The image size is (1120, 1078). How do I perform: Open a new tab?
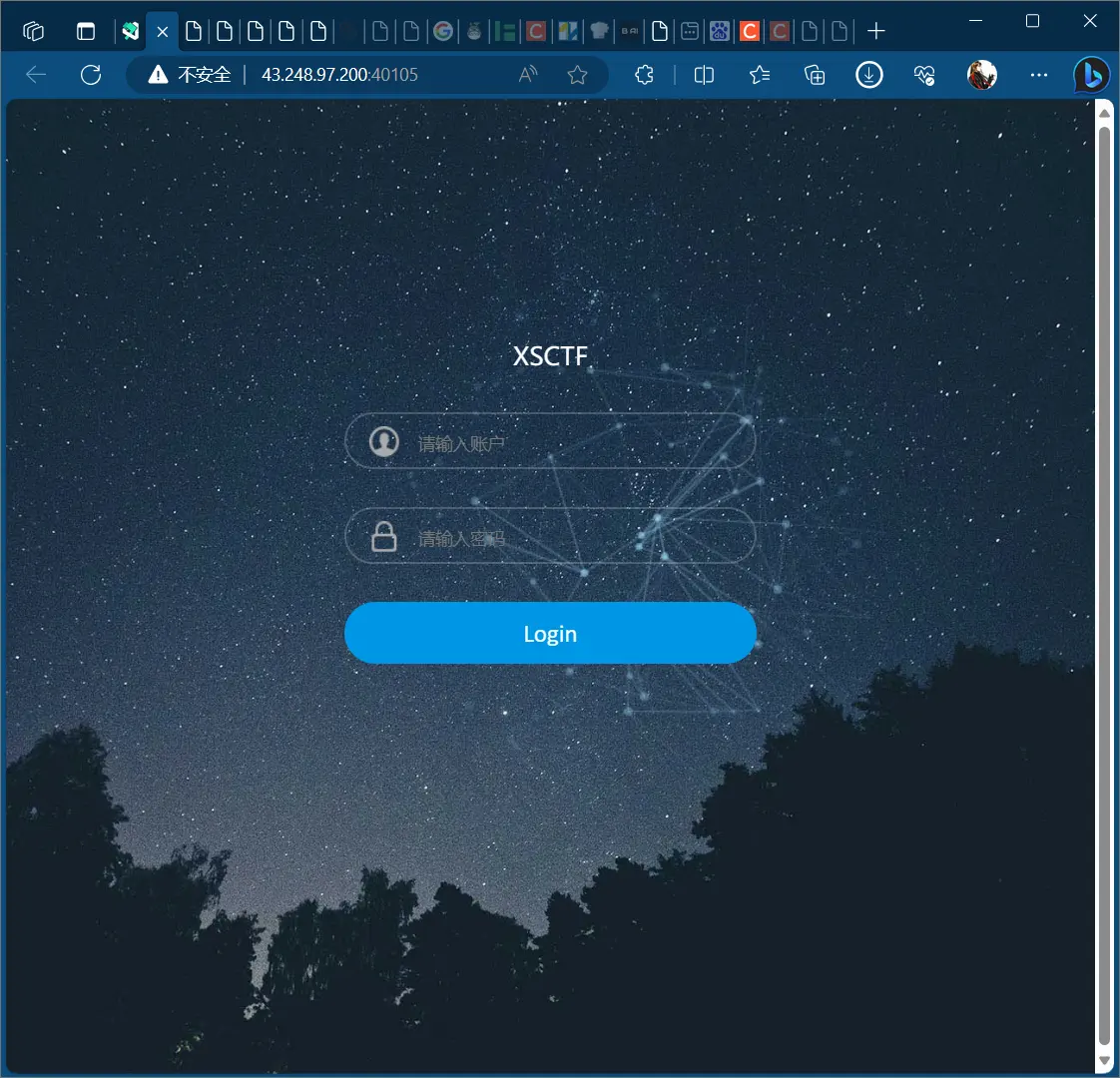[875, 32]
